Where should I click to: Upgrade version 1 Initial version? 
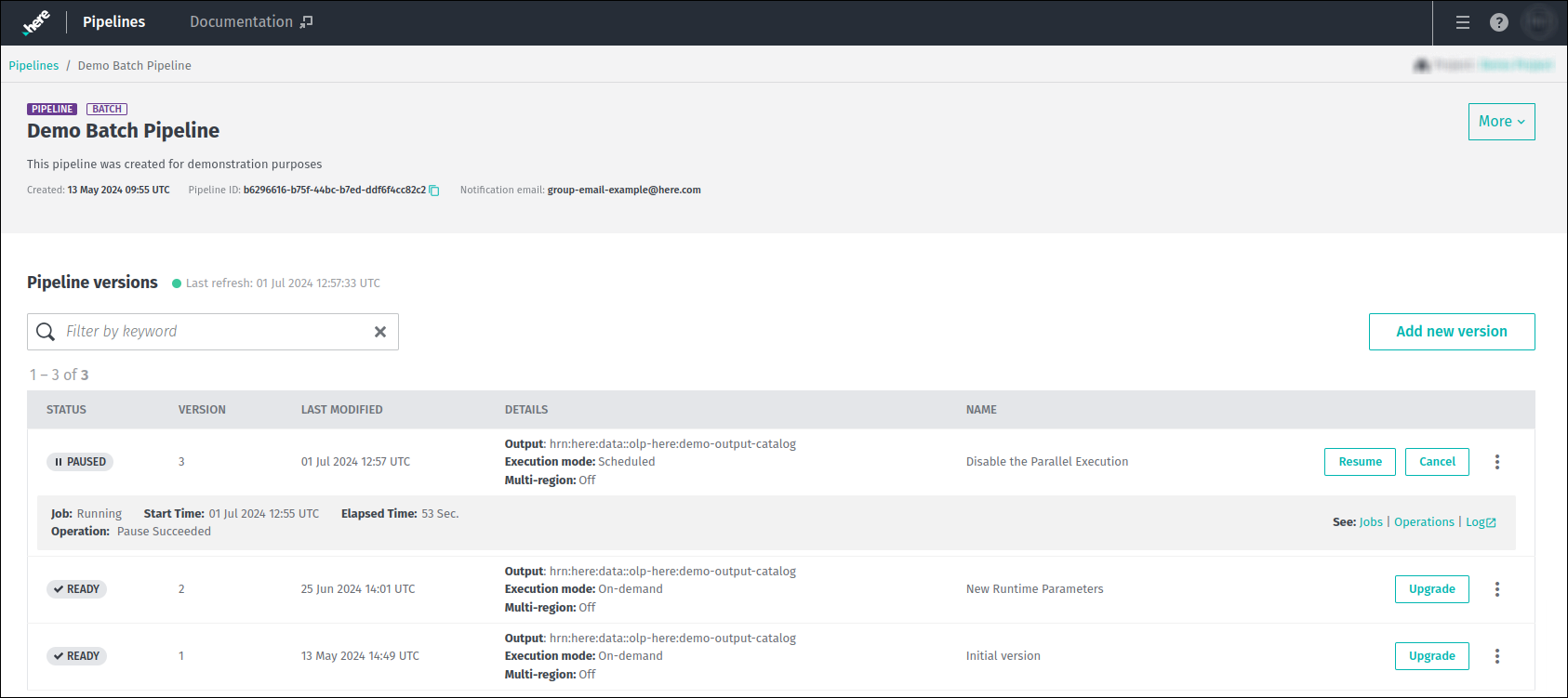point(1432,656)
